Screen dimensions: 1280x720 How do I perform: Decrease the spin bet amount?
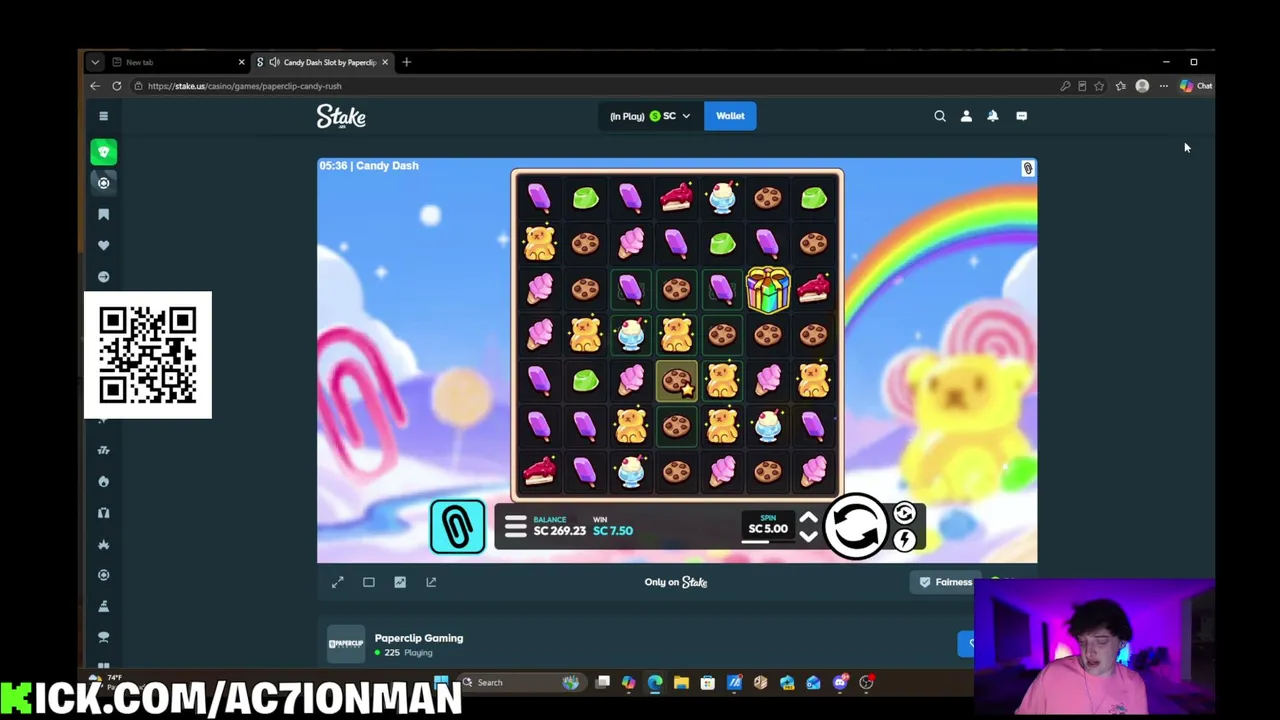click(x=808, y=537)
